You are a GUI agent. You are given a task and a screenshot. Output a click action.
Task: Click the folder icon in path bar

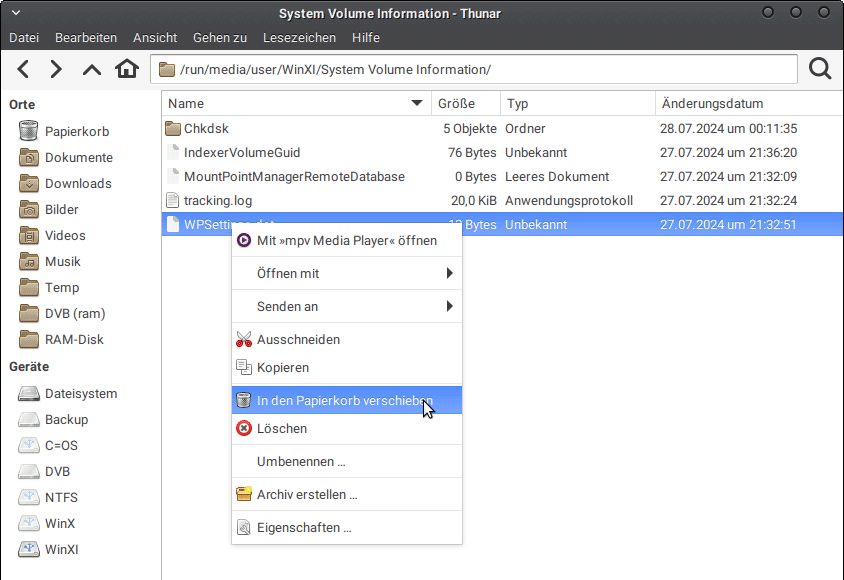[x=167, y=70]
